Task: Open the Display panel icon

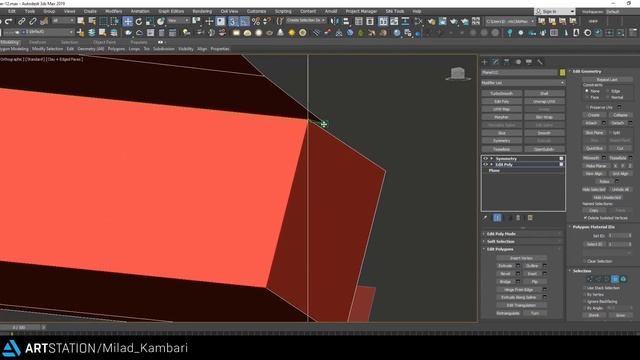Action: pos(529,62)
